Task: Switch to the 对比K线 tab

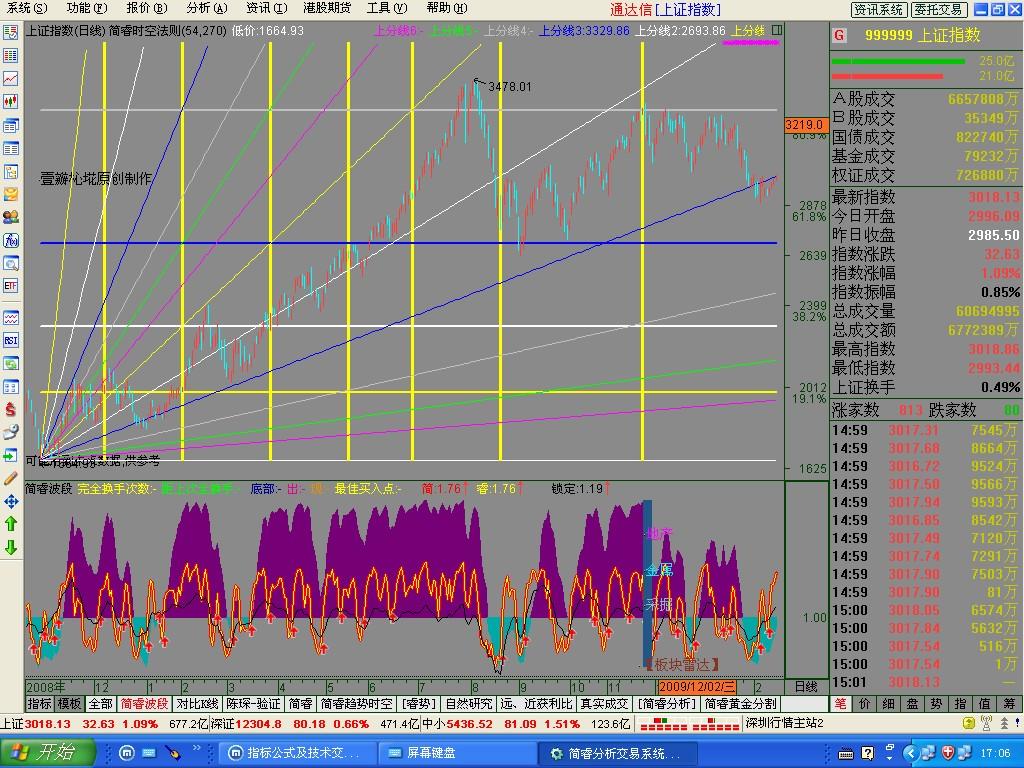Action: click(x=197, y=704)
